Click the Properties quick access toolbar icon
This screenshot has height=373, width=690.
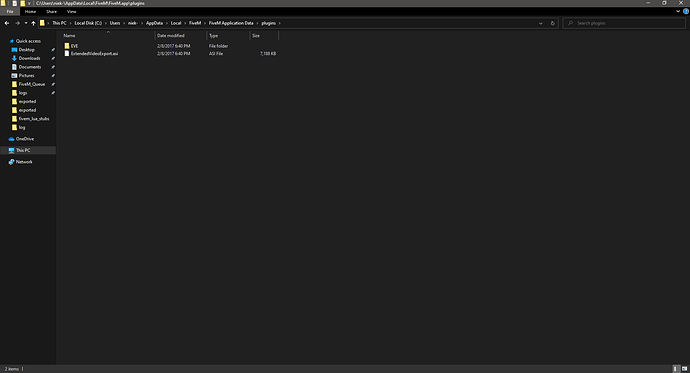[15, 3]
